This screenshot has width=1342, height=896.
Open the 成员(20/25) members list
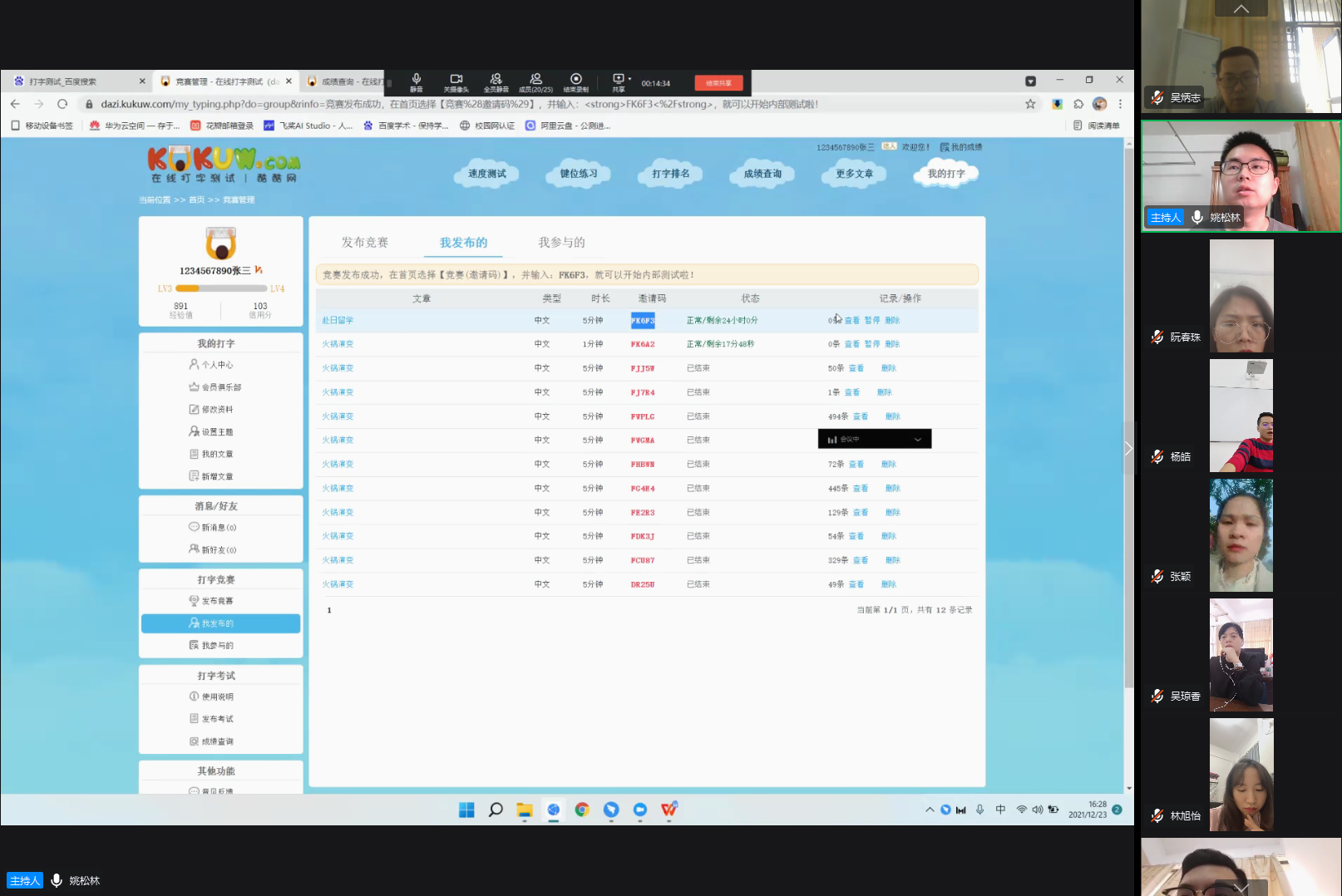point(535,81)
